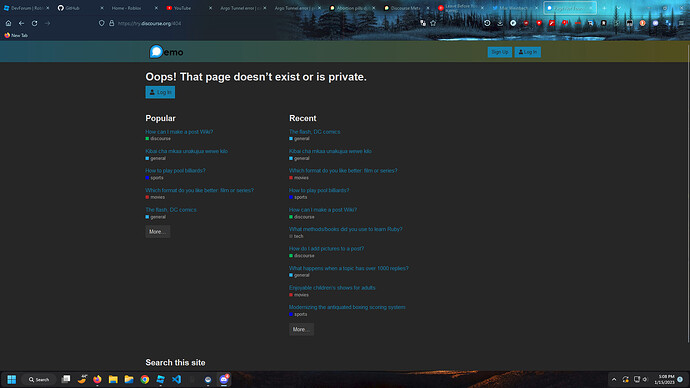Click the browser back arrow
This screenshot has height=388, width=690.
(21, 23)
